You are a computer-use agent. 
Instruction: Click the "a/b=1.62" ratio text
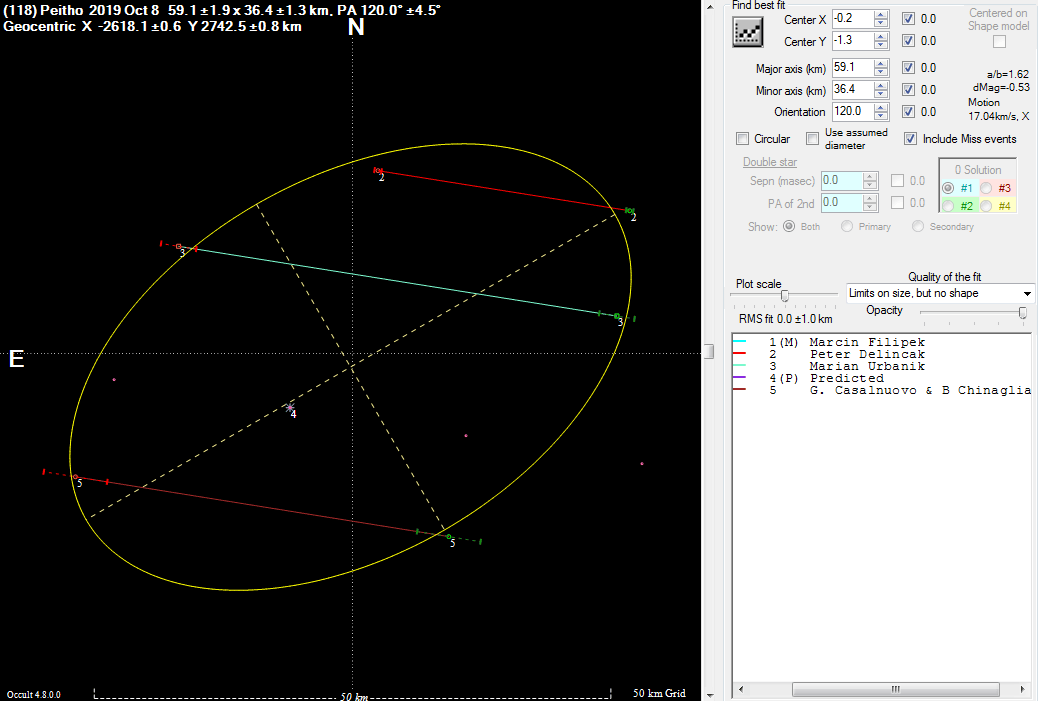click(1008, 74)
